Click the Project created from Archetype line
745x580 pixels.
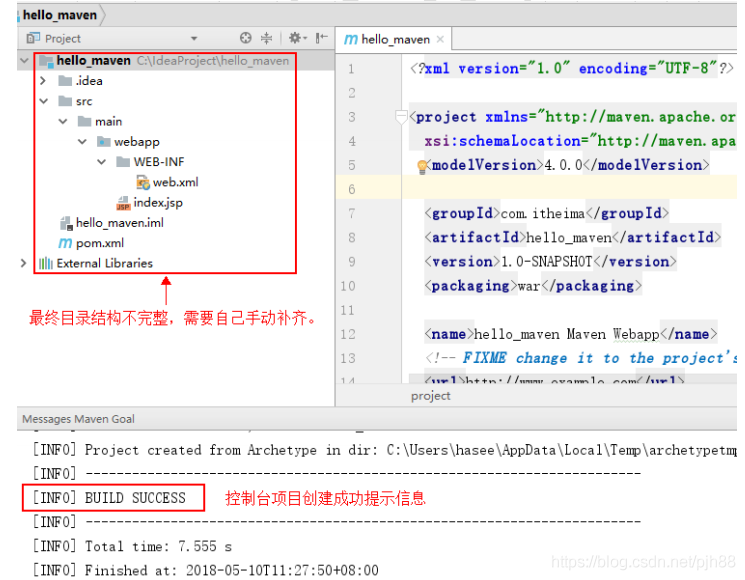(x=384, y=450)
